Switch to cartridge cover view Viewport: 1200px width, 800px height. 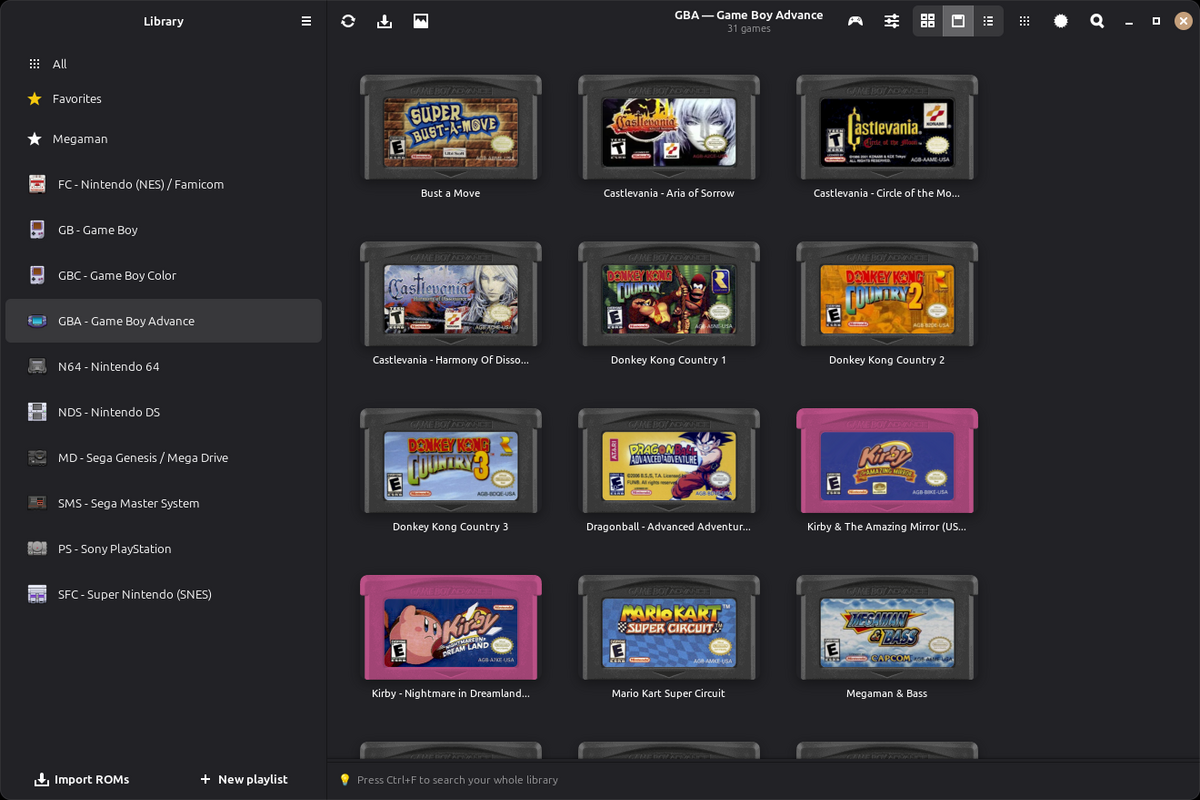958,21
